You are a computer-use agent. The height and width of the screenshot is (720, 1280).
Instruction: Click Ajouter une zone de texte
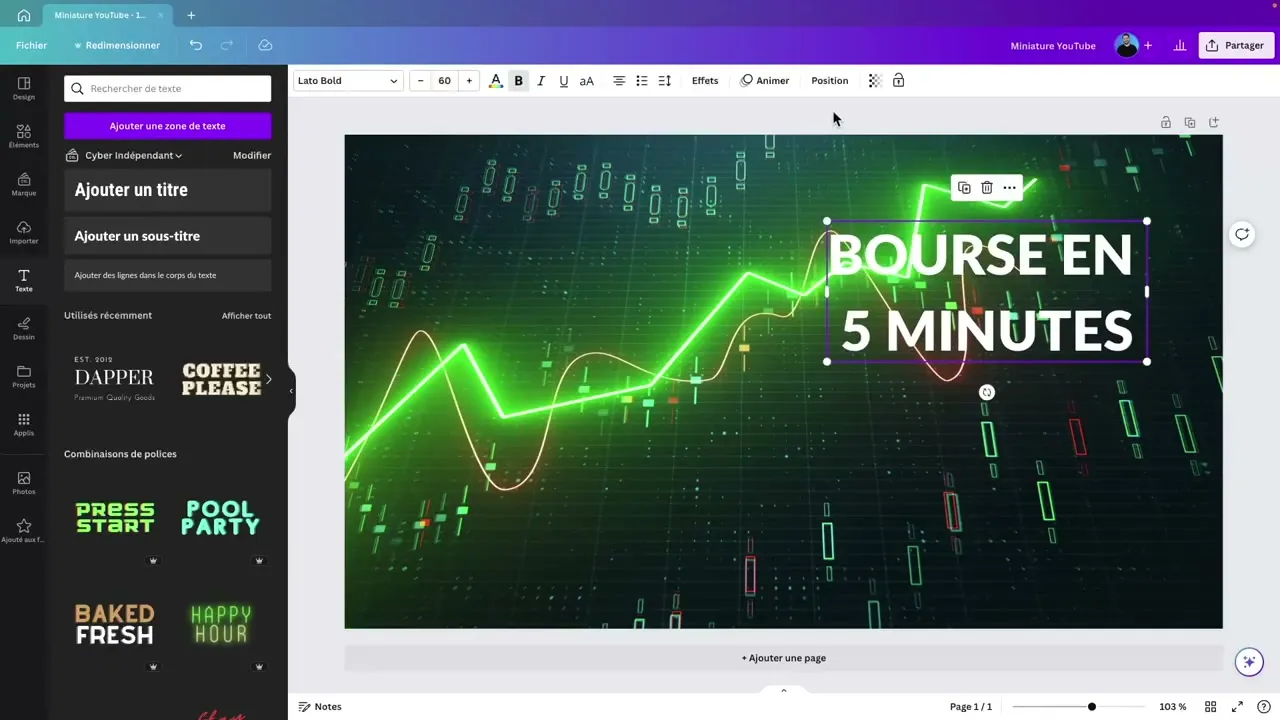pos(167,125)
